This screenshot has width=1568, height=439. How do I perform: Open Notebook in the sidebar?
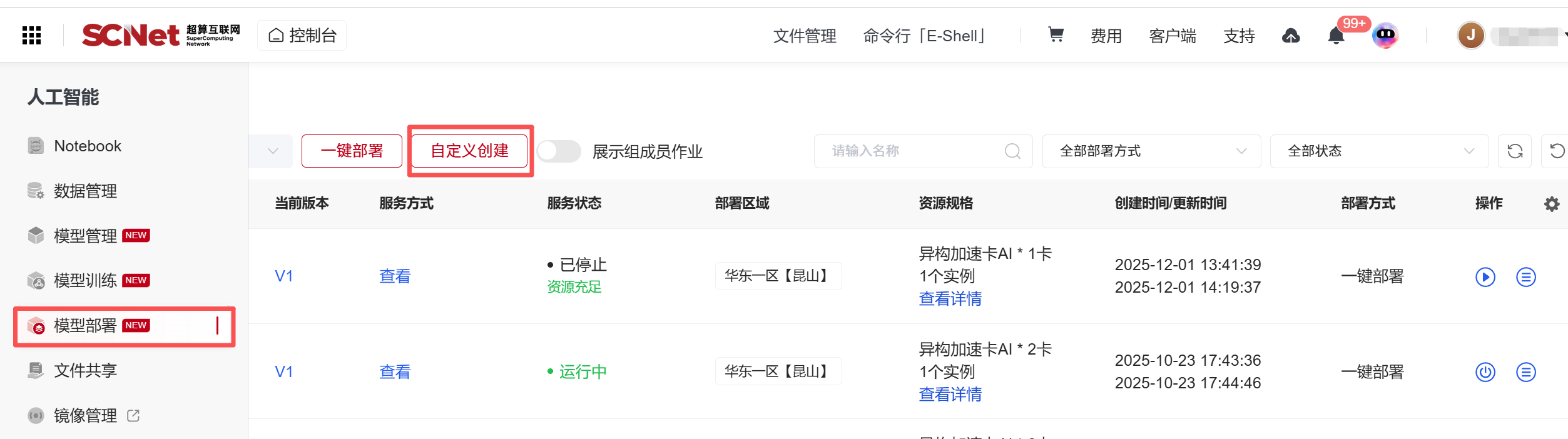coord(88,146)
